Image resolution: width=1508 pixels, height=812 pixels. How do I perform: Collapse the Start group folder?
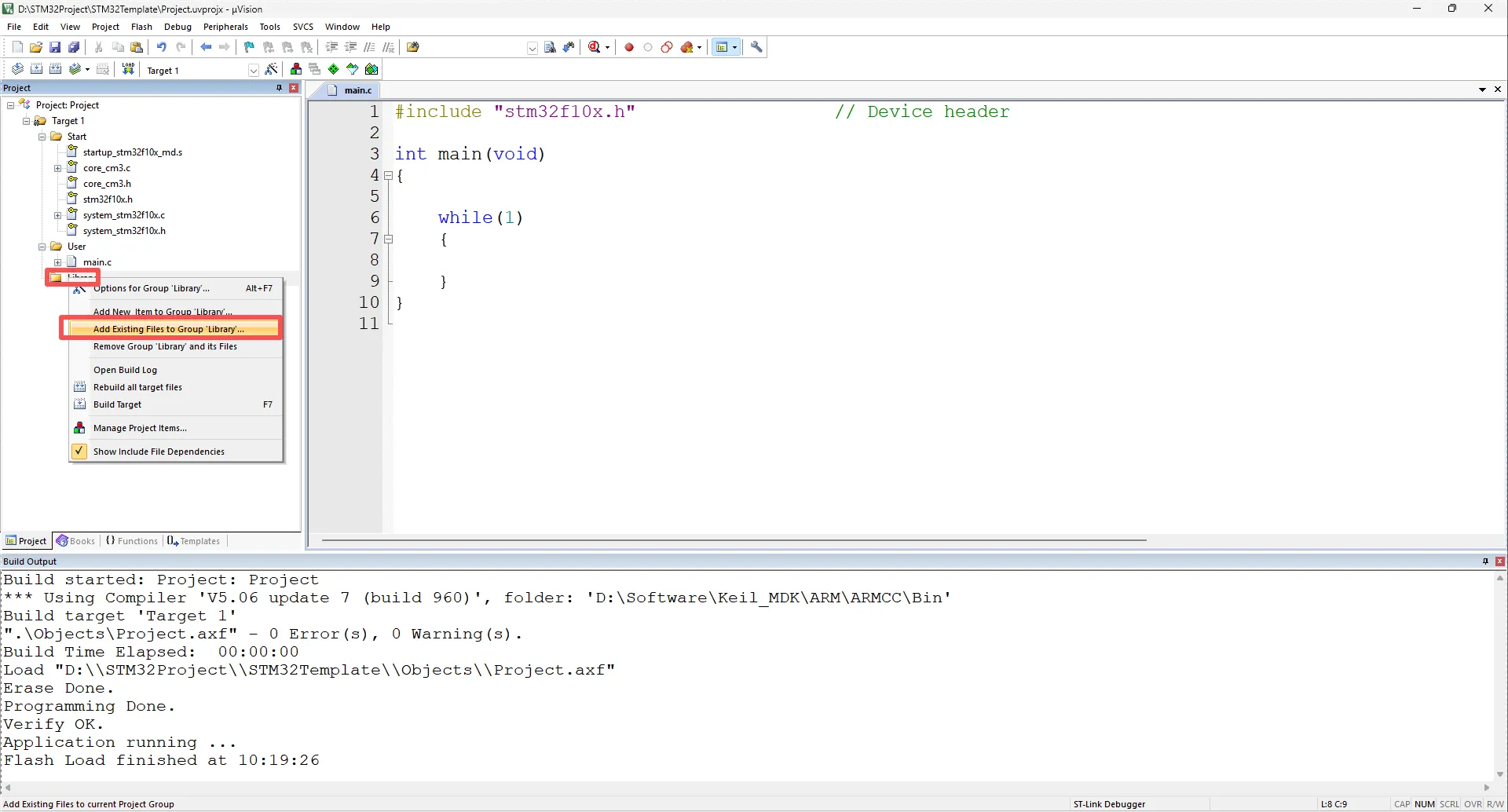coord(42,137)
